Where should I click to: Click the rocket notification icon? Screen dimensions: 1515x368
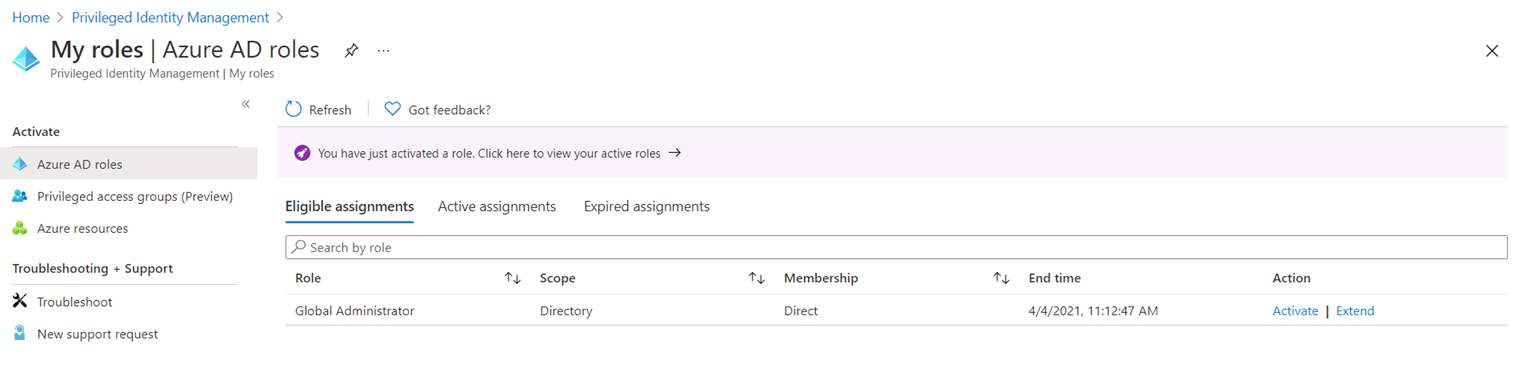coord(302,153)
